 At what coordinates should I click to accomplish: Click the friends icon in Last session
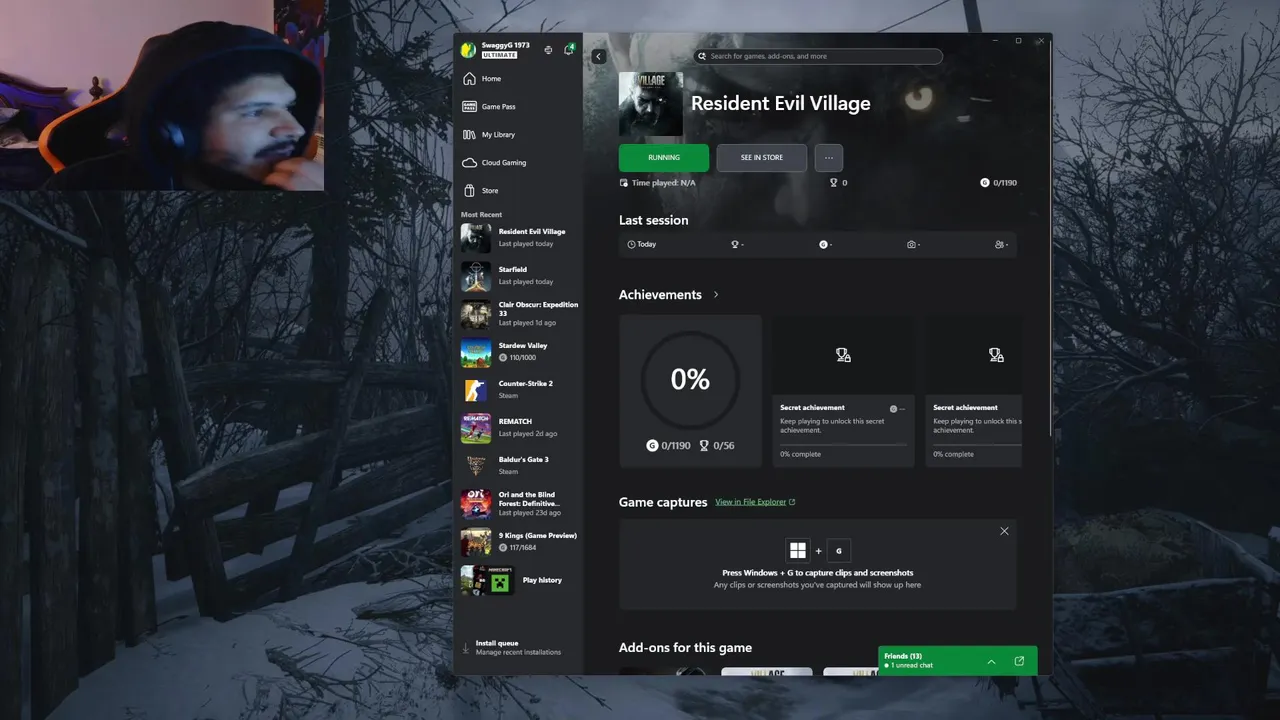coord(999,244)
